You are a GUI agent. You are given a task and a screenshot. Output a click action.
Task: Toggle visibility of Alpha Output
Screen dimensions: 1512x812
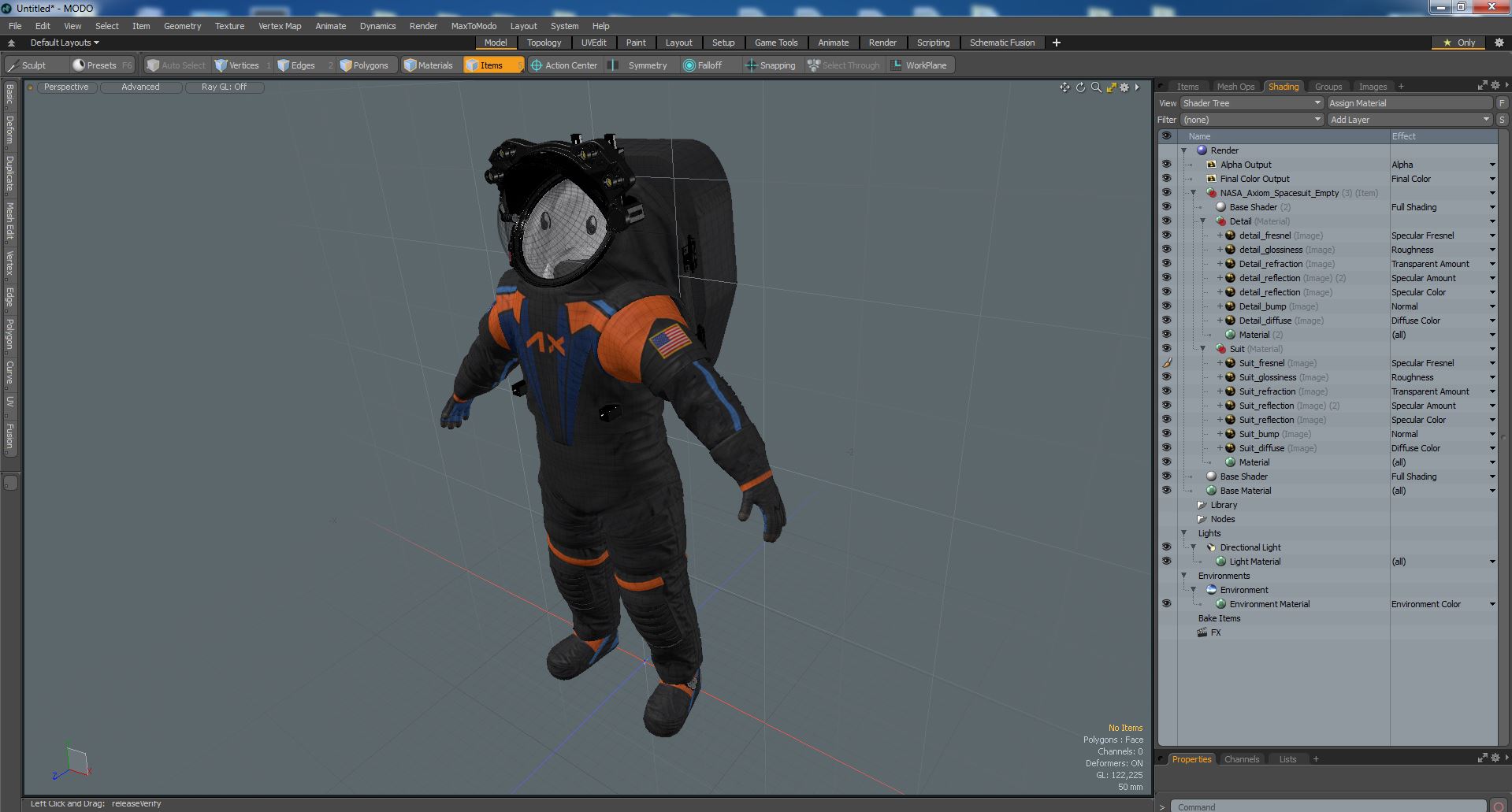tap(1166, 165)
